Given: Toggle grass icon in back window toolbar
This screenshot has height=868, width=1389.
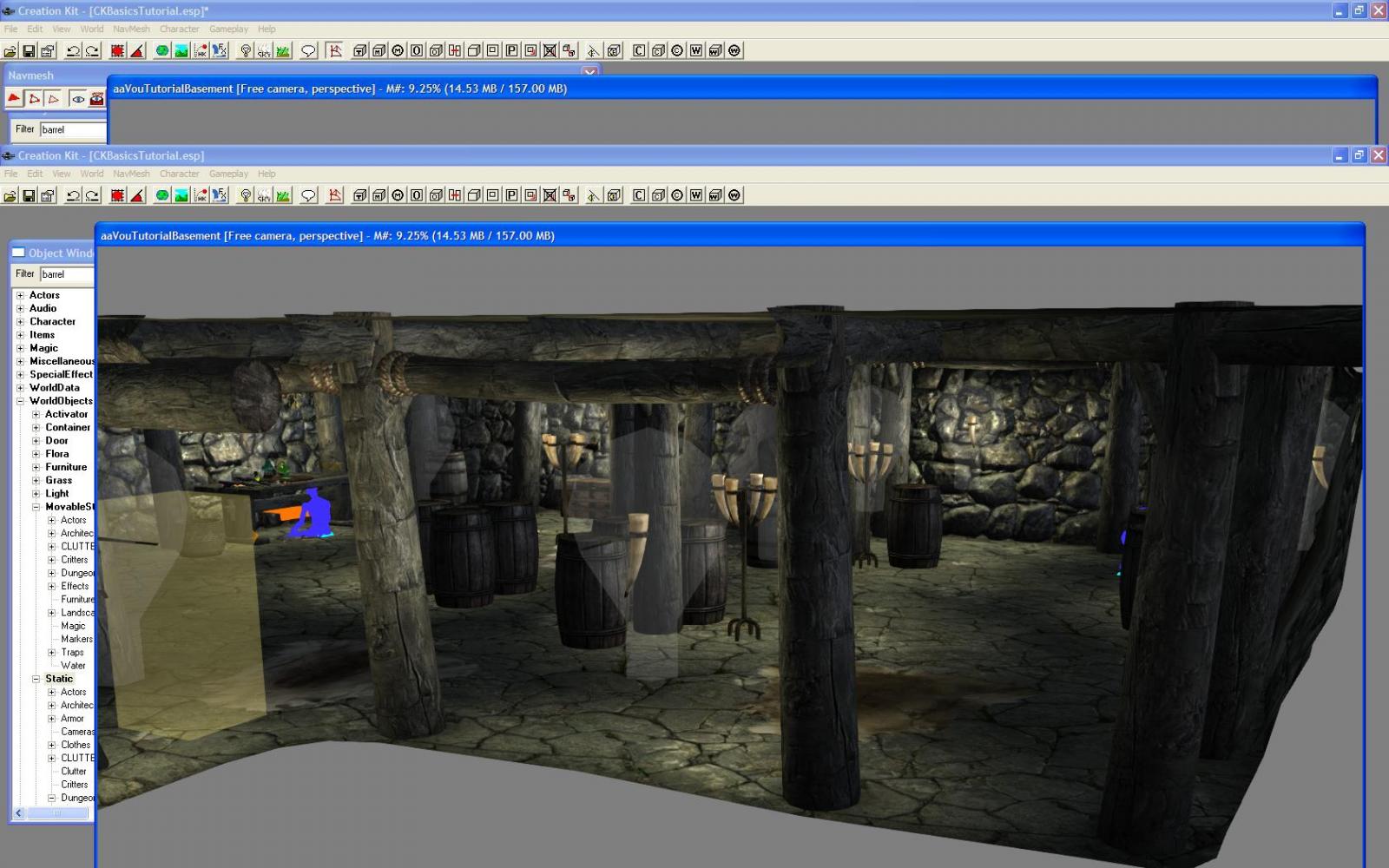Looking at the screenshot, I should 283,51.
